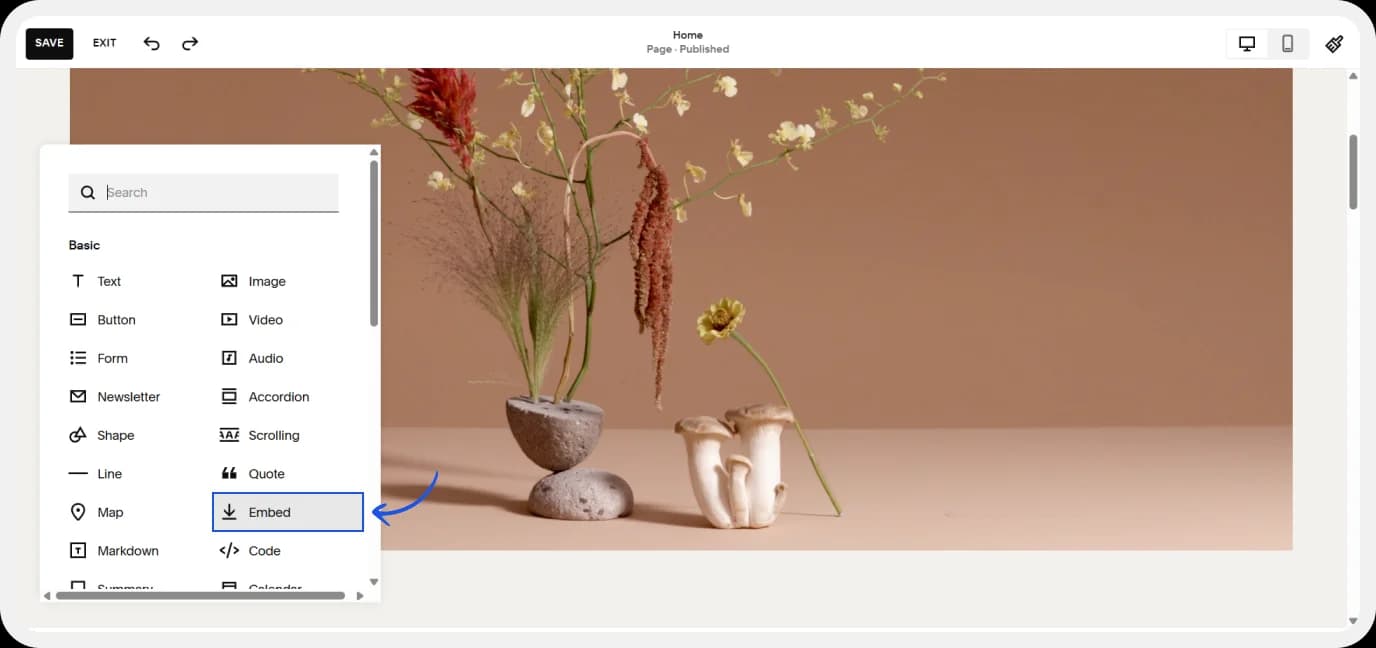Exit the page editor
Screen dimensions: 1376x648
click(x=104, y=43)
